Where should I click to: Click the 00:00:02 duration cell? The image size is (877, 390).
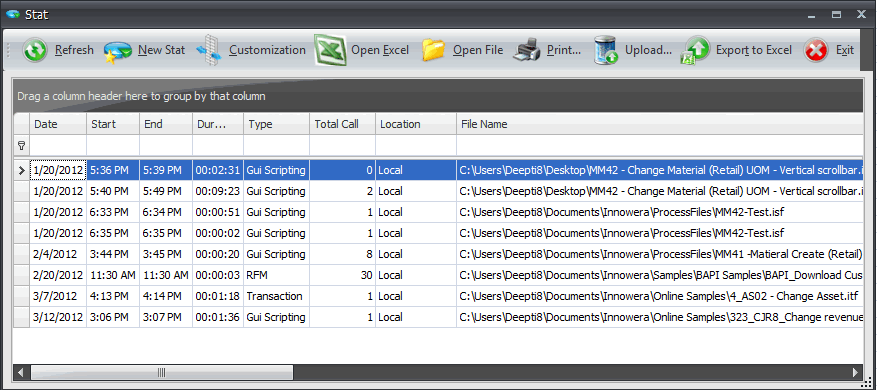218,233
